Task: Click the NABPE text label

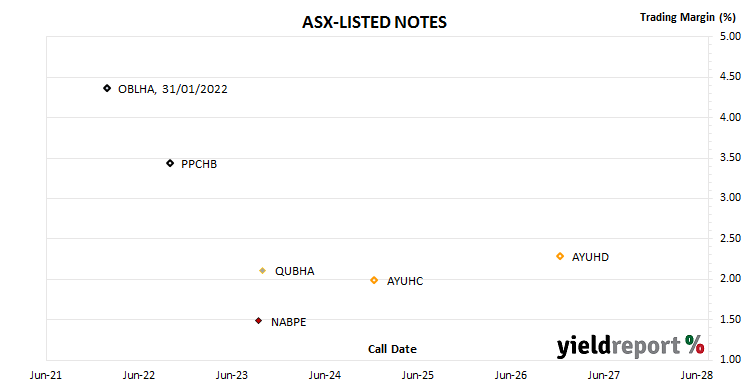Action: [288, 322]
